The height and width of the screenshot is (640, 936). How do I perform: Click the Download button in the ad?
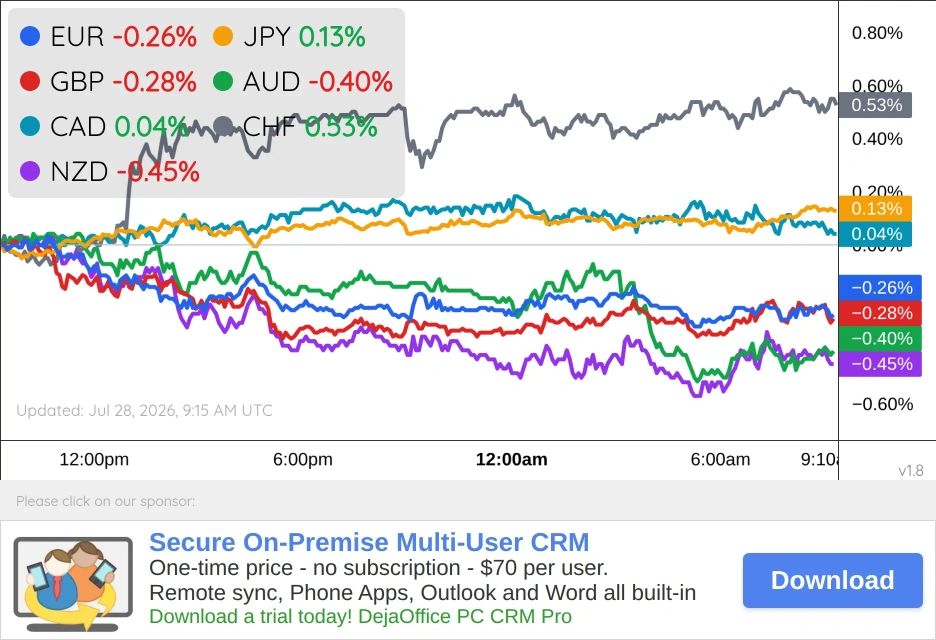(833, 580)
